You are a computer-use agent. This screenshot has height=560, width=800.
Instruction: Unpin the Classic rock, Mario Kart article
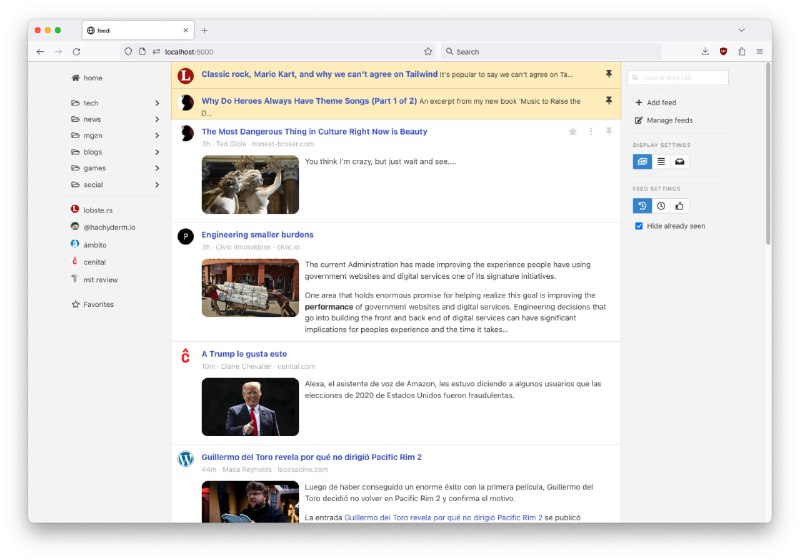[608, 74]
